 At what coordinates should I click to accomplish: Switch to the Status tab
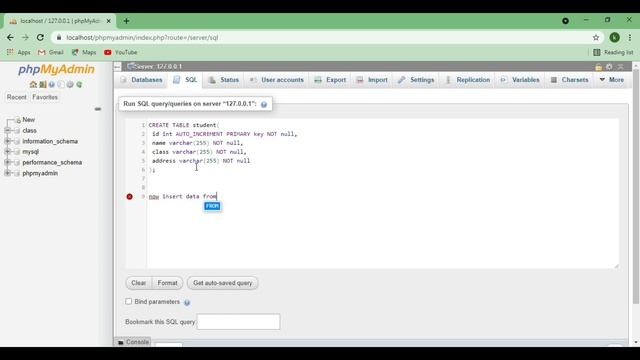tap(224, 80)
